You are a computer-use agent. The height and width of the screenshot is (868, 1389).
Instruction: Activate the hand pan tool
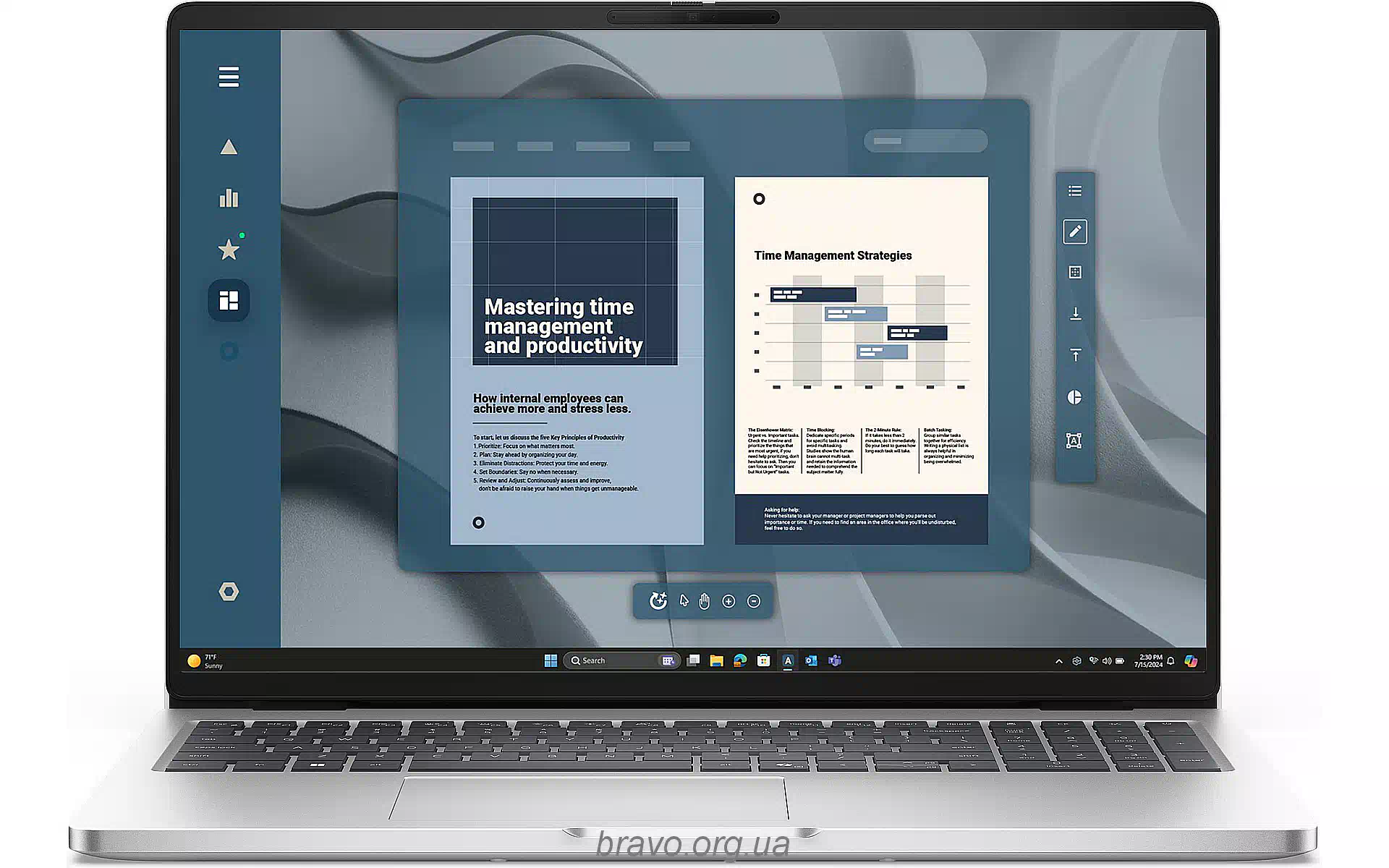(x=705, y=601)
